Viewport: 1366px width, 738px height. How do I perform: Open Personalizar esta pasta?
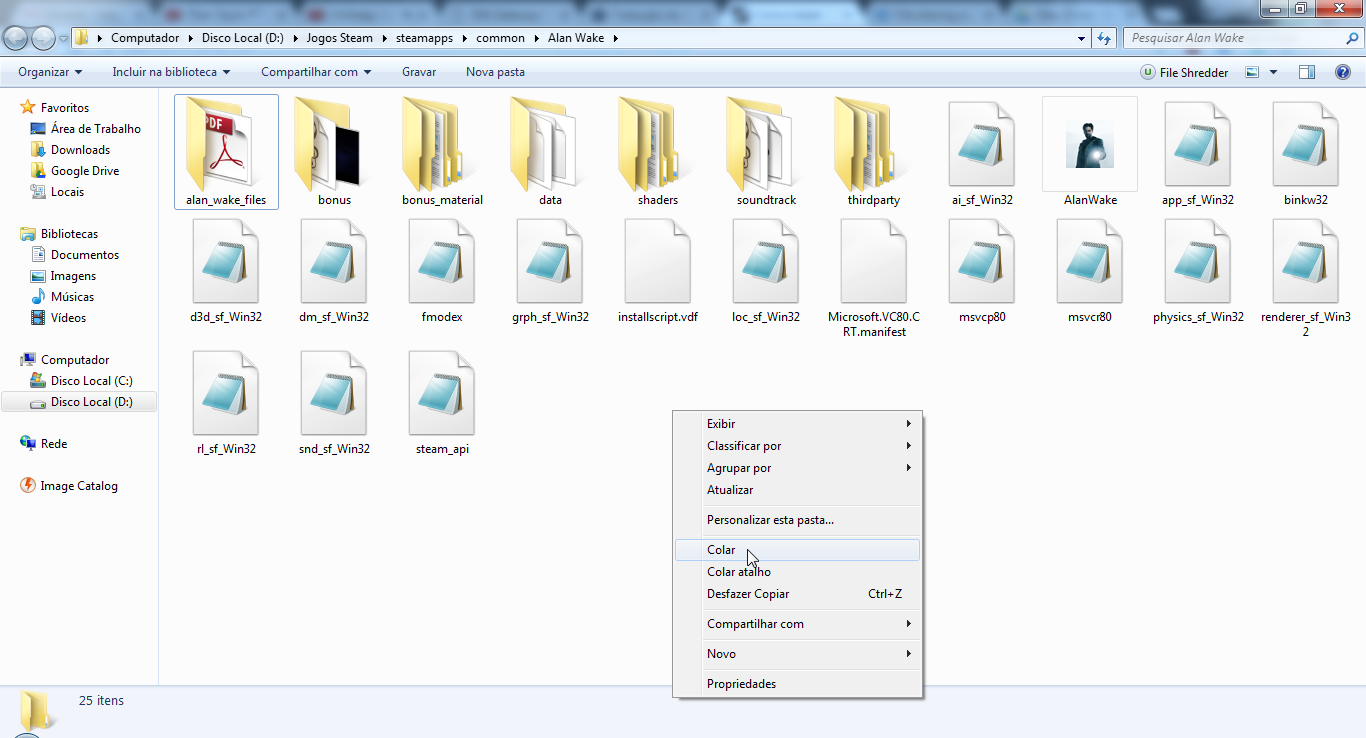point(798,520)
